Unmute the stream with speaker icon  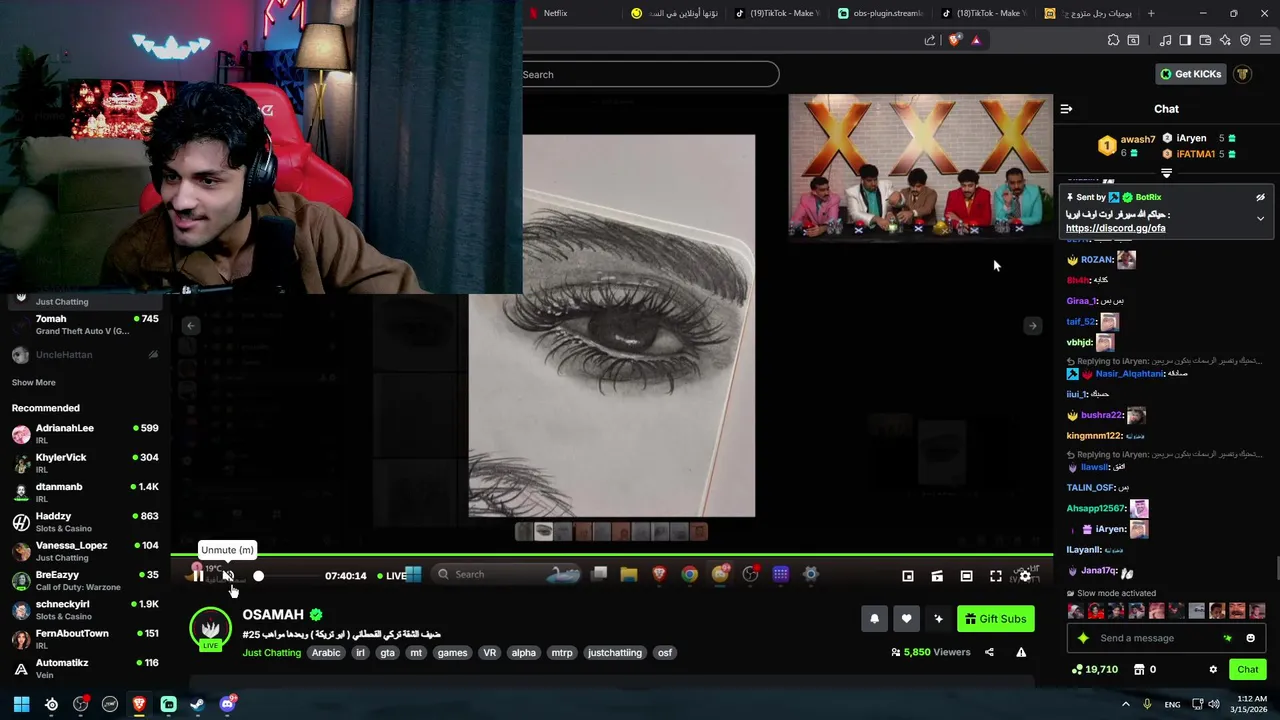[x=228, y=575]
